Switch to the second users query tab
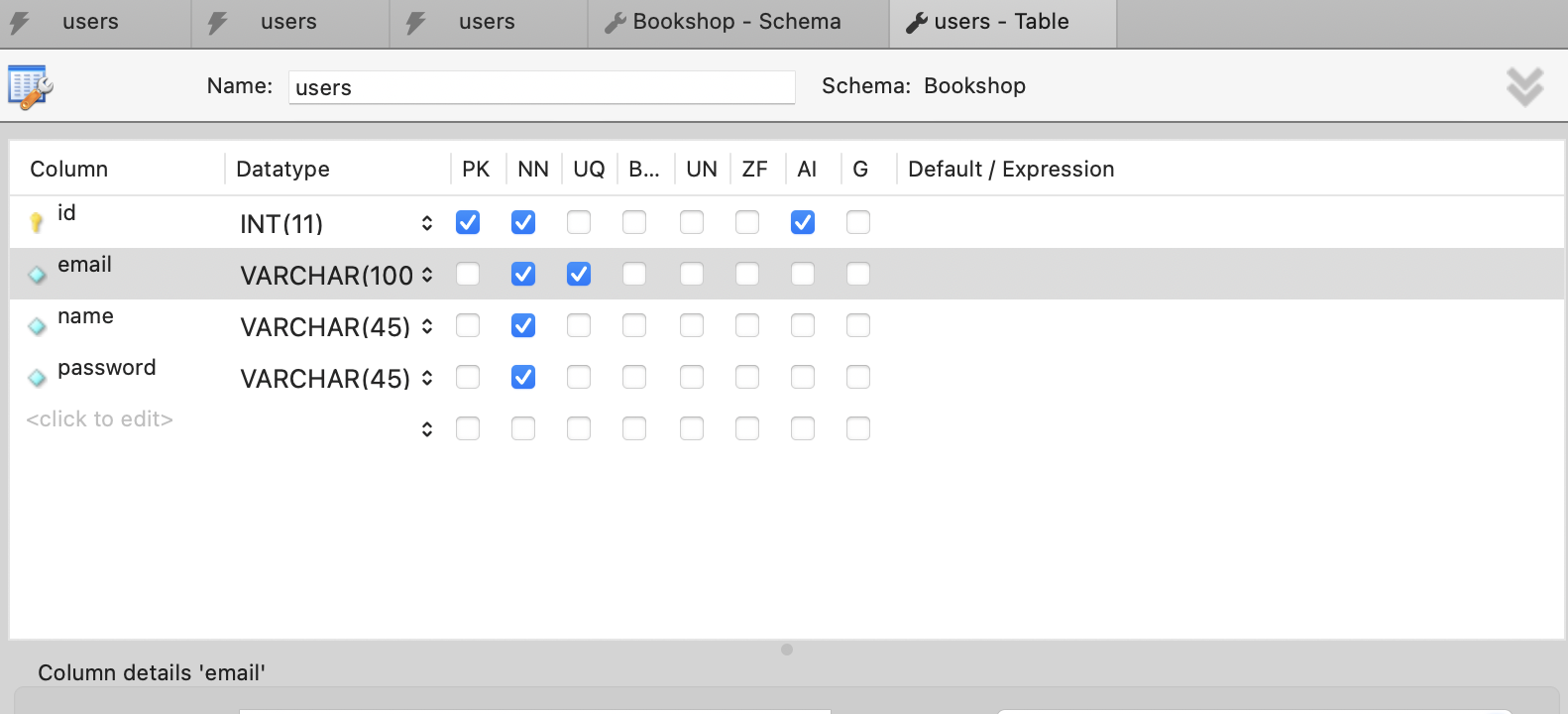 (x=288, y=23)
